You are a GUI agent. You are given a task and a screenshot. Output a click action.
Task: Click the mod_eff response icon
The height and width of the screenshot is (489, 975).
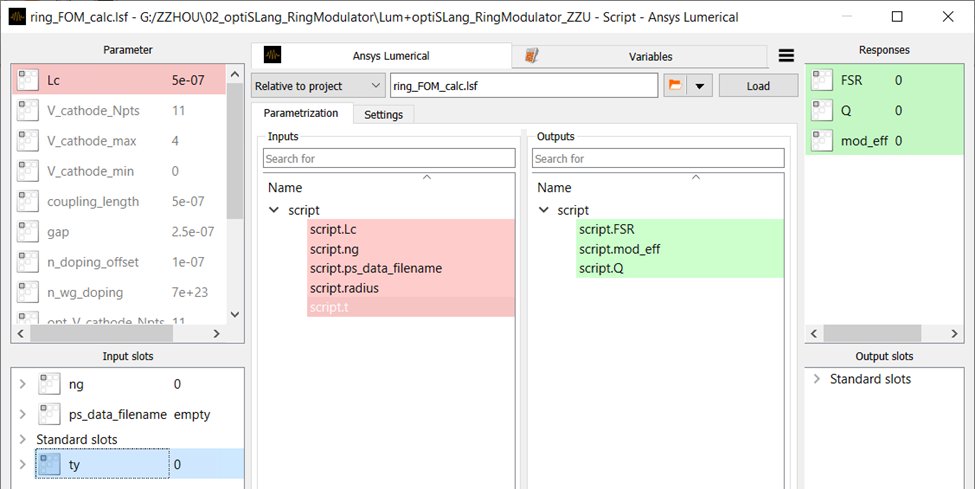coord(822,141)
